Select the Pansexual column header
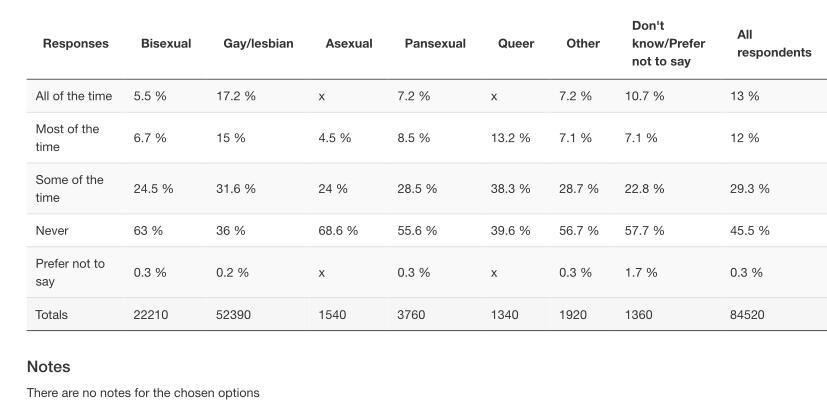The height and width of the screenshot is (412, 827). [435, 44]
